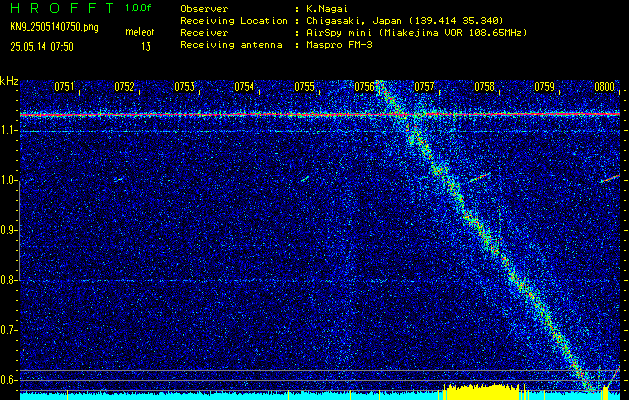This screenshot has height=400, width=629.
Task: Click the red carrier line near 1.13 kHz
Action: coord(320,115)
